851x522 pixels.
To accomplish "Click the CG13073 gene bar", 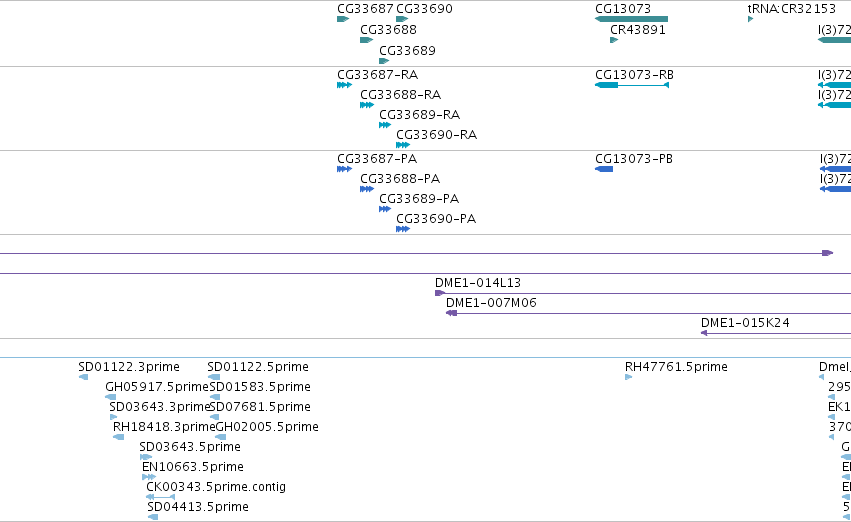I will [x=631, y=19].
